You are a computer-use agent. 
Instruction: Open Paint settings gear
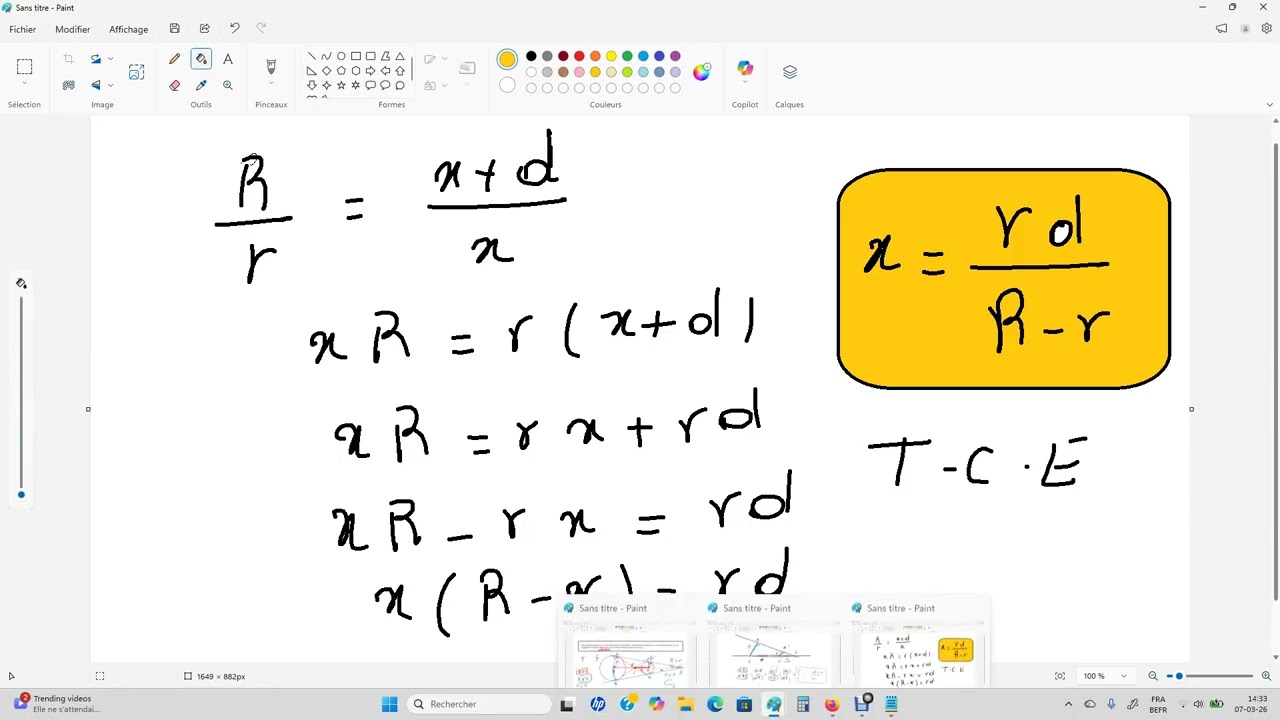pos(1266,29)
